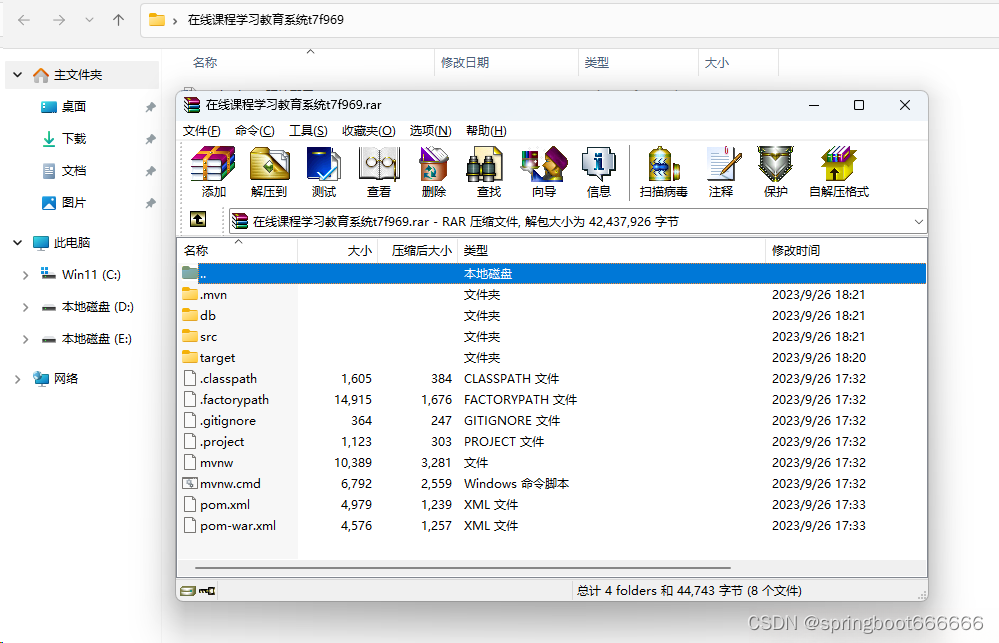
Task: Run the Test (测试) archive tool
Action: click(x=324, y=172)
